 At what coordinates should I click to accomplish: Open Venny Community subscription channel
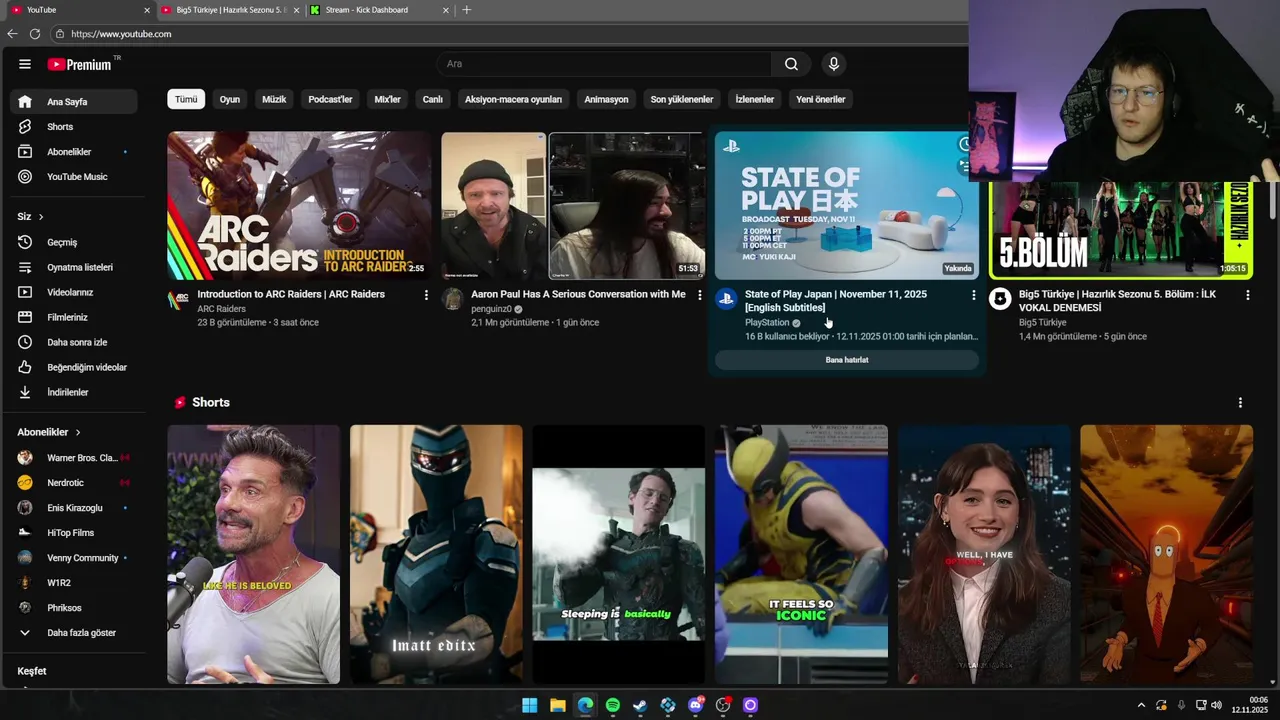pyautogui.click(x=74, y=557)
